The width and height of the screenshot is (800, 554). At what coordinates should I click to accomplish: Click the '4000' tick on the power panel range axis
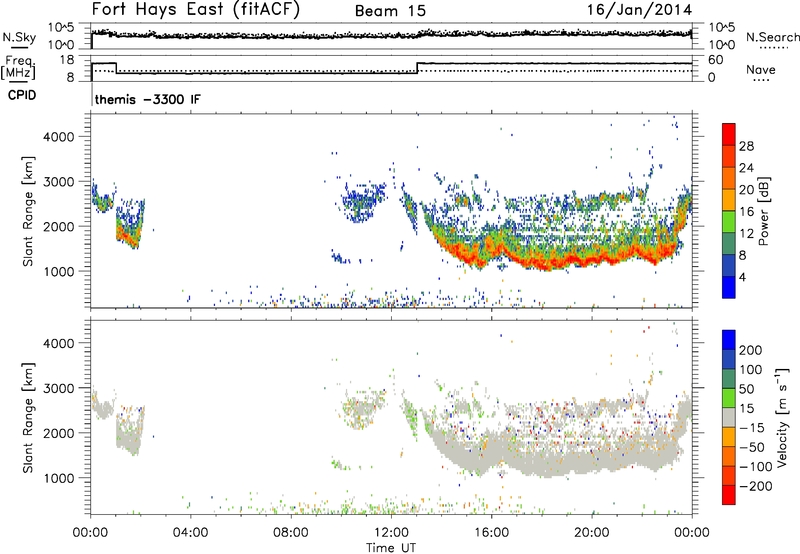(59, 137)
